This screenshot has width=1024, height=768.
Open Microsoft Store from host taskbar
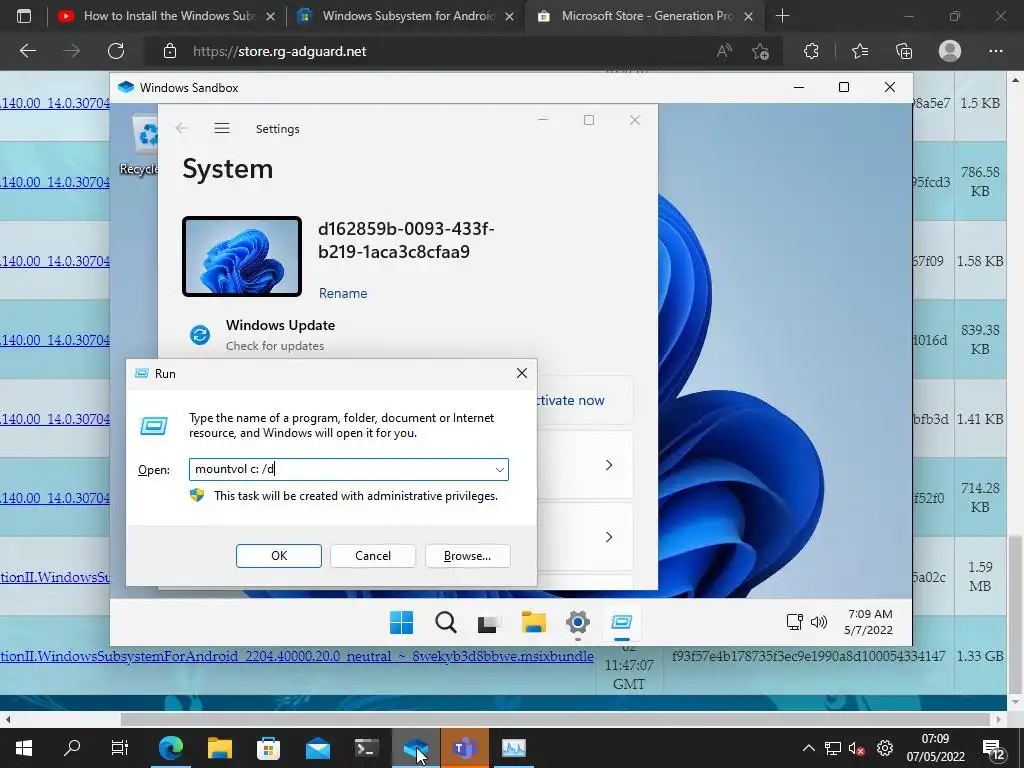pyautogui.click(x=268, y=748)
